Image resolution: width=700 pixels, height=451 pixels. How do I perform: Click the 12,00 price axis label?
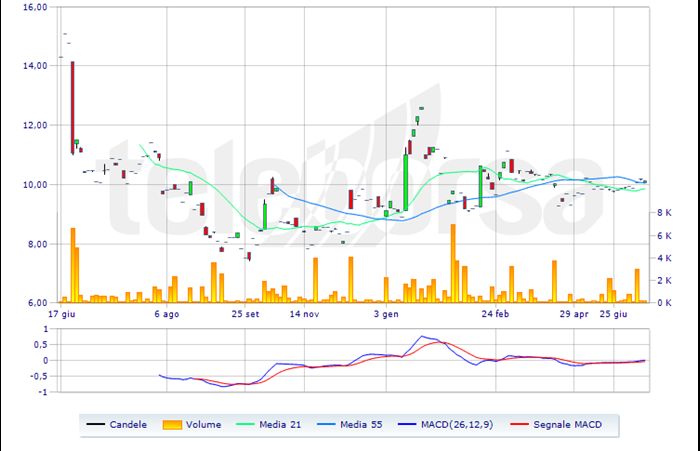coord(35,125)
